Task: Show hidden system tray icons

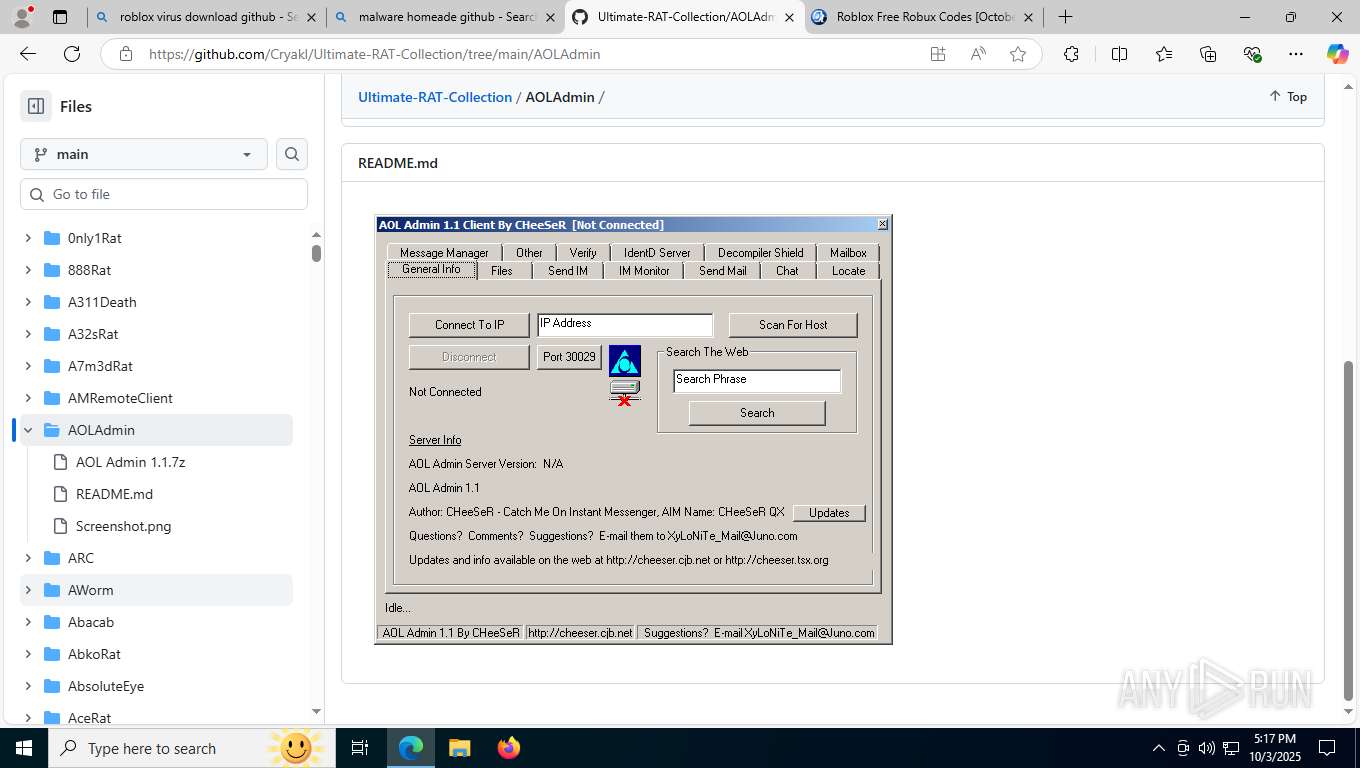Action: (1159, 748)
